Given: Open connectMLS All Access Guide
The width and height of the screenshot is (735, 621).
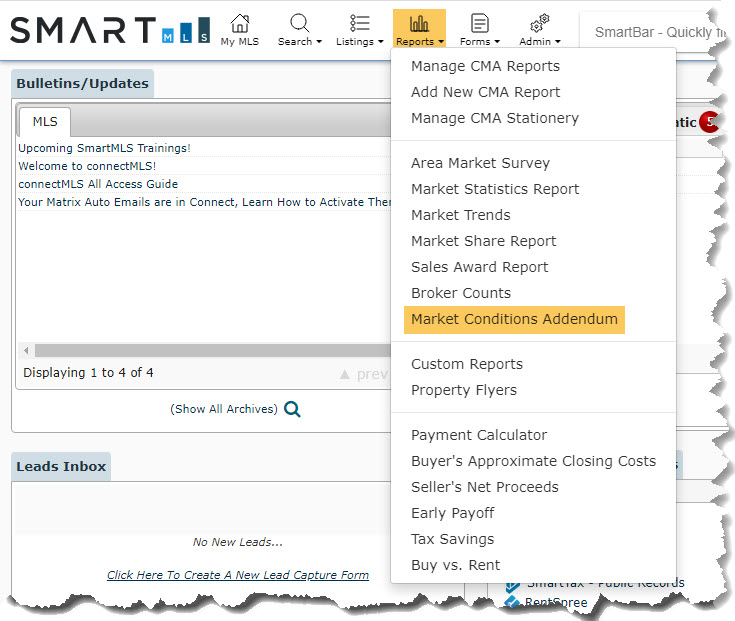Looking at the screenshot, I should coord(98,184).
